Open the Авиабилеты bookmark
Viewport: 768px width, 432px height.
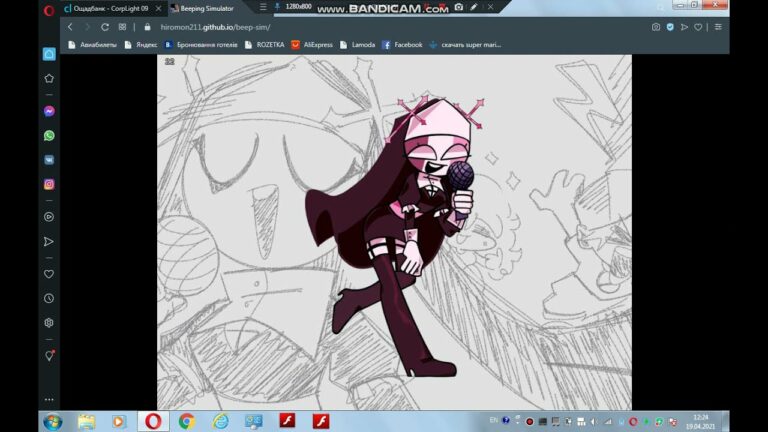click(92, 45)
